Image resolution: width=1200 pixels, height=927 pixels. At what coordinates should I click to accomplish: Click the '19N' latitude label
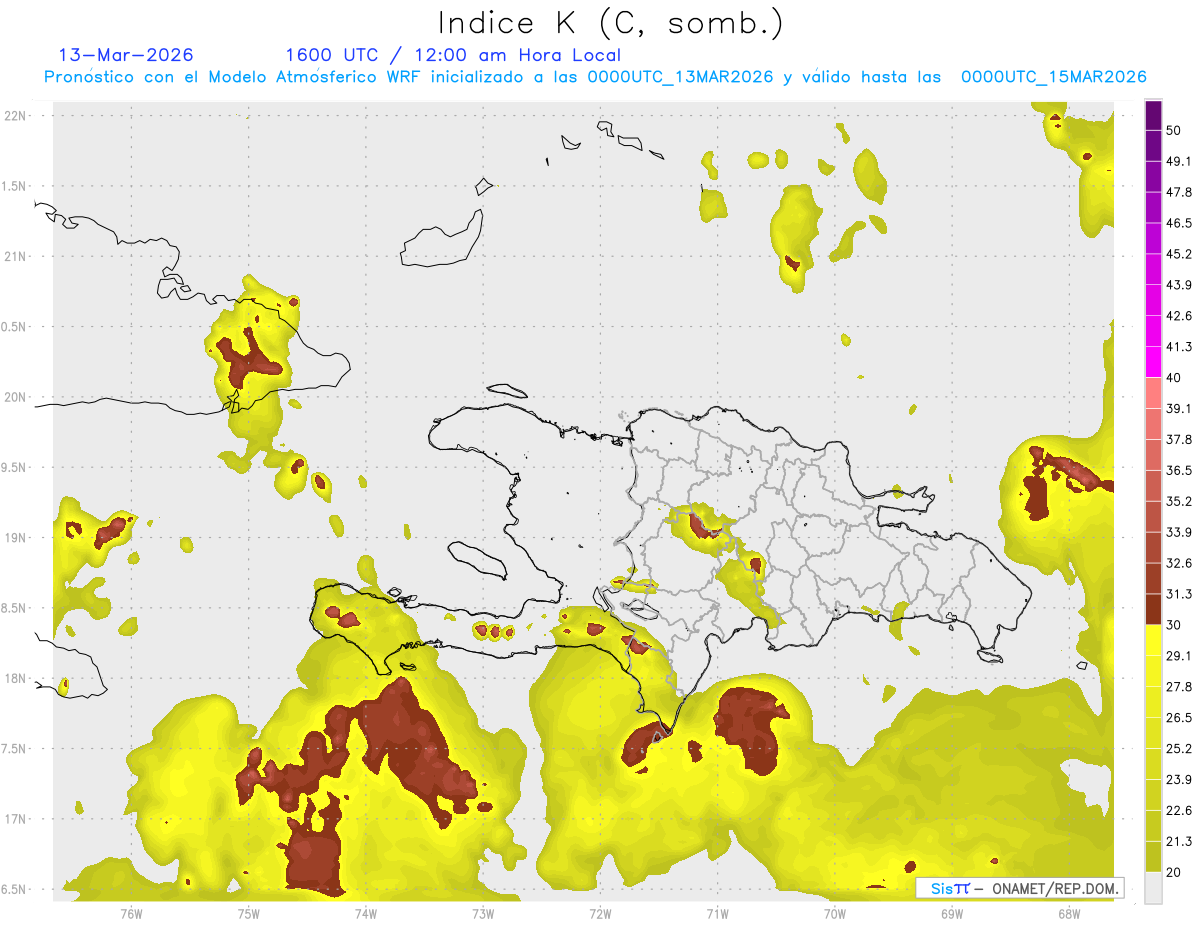[15, 538]
